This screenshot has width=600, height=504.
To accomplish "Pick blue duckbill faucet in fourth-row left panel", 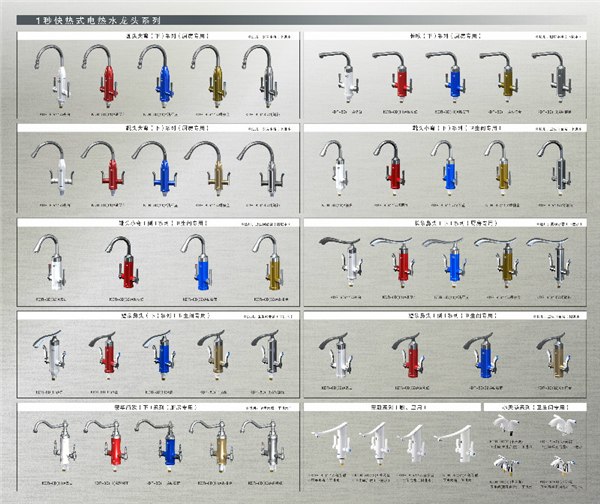I will 159,356.
